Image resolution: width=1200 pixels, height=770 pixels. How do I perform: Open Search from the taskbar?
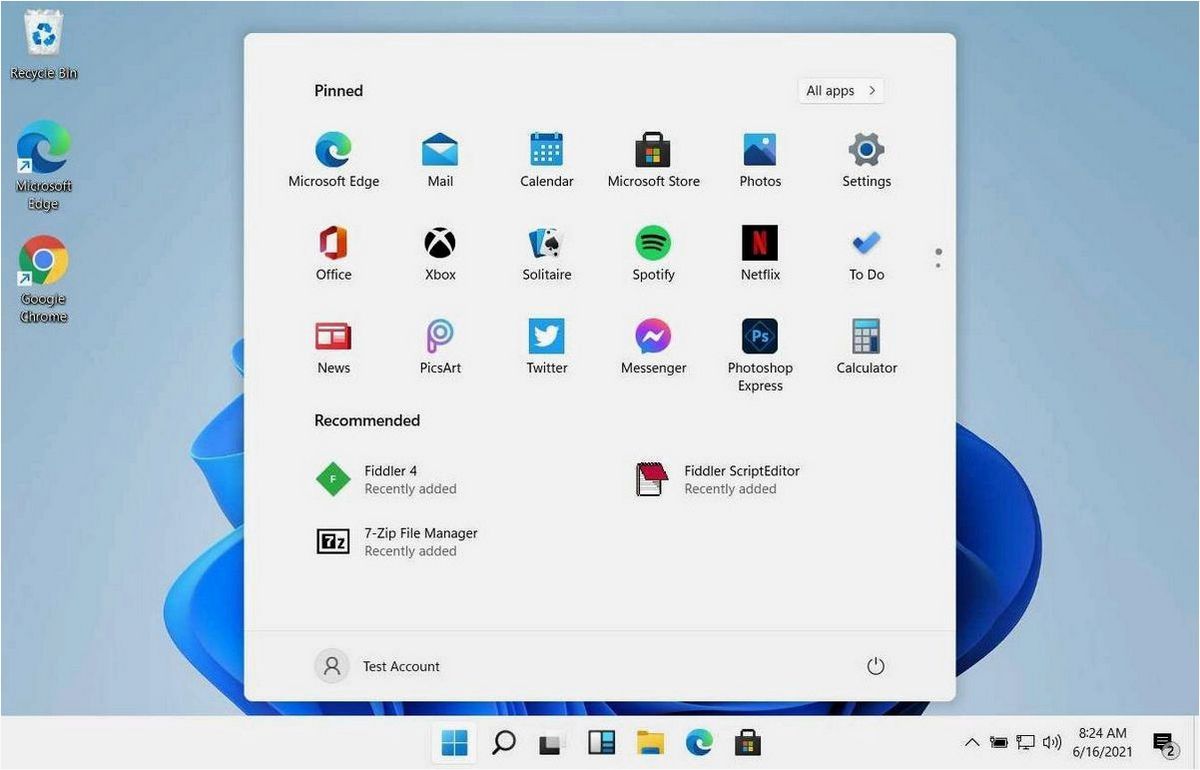(503, 742)
